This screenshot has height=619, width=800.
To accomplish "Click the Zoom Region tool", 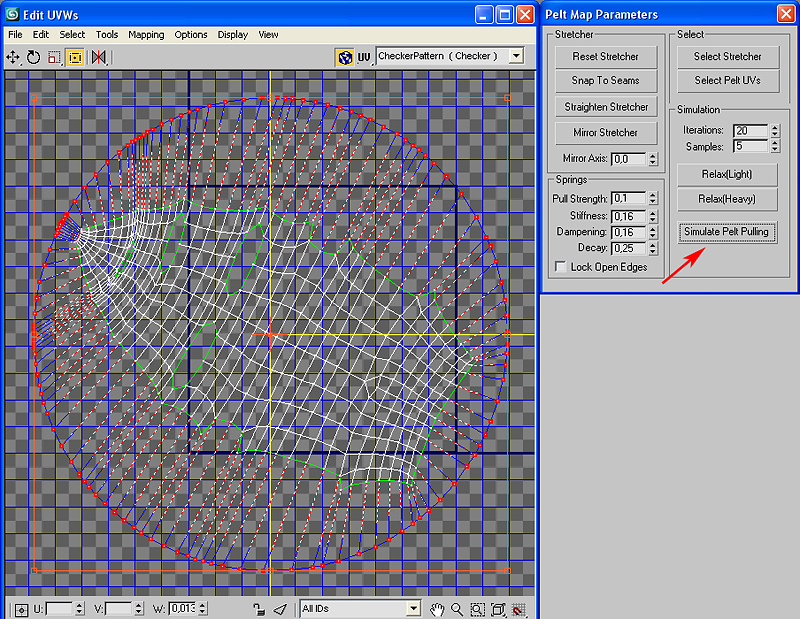I will pyautogui.click(x=477, y=609).
